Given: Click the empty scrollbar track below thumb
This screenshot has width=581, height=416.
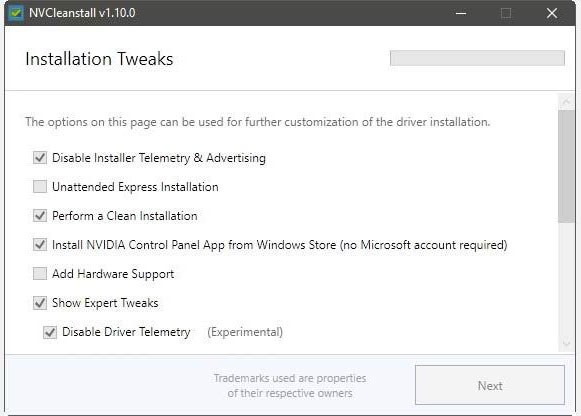Looking at the screenshot, I should (566, 279).
